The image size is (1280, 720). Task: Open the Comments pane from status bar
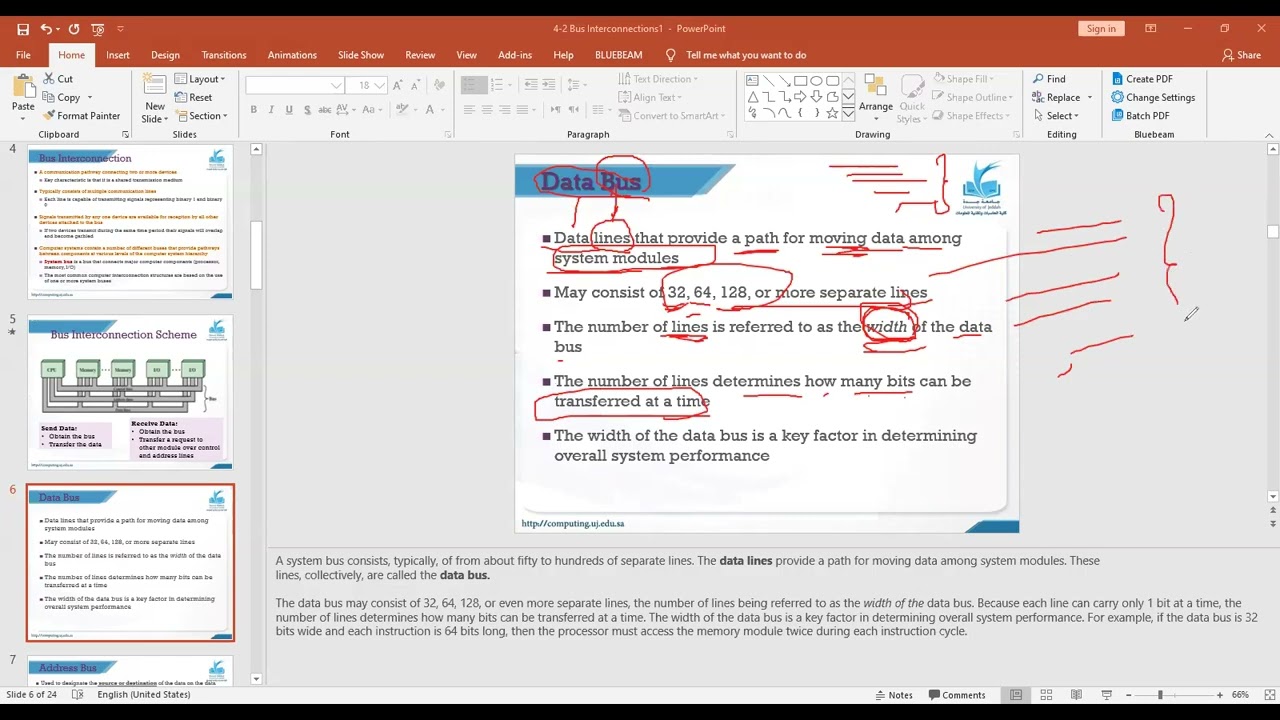tap(956, 695)
